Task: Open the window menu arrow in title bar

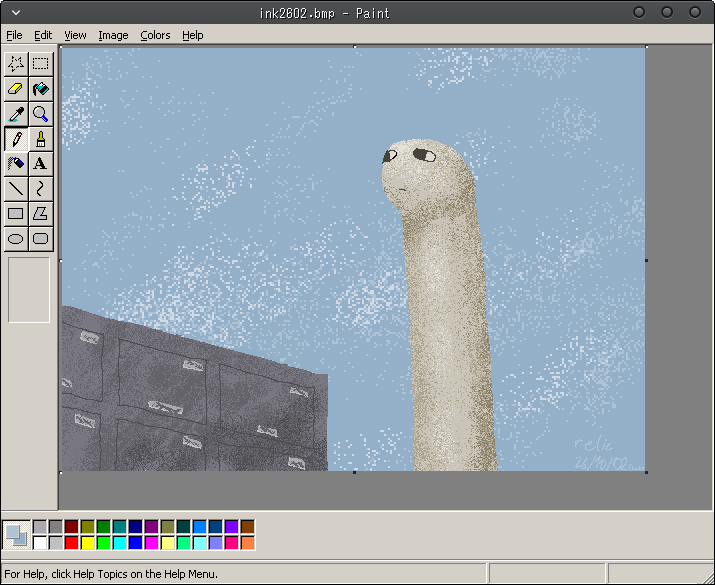Action: click(x=16, y=13)
